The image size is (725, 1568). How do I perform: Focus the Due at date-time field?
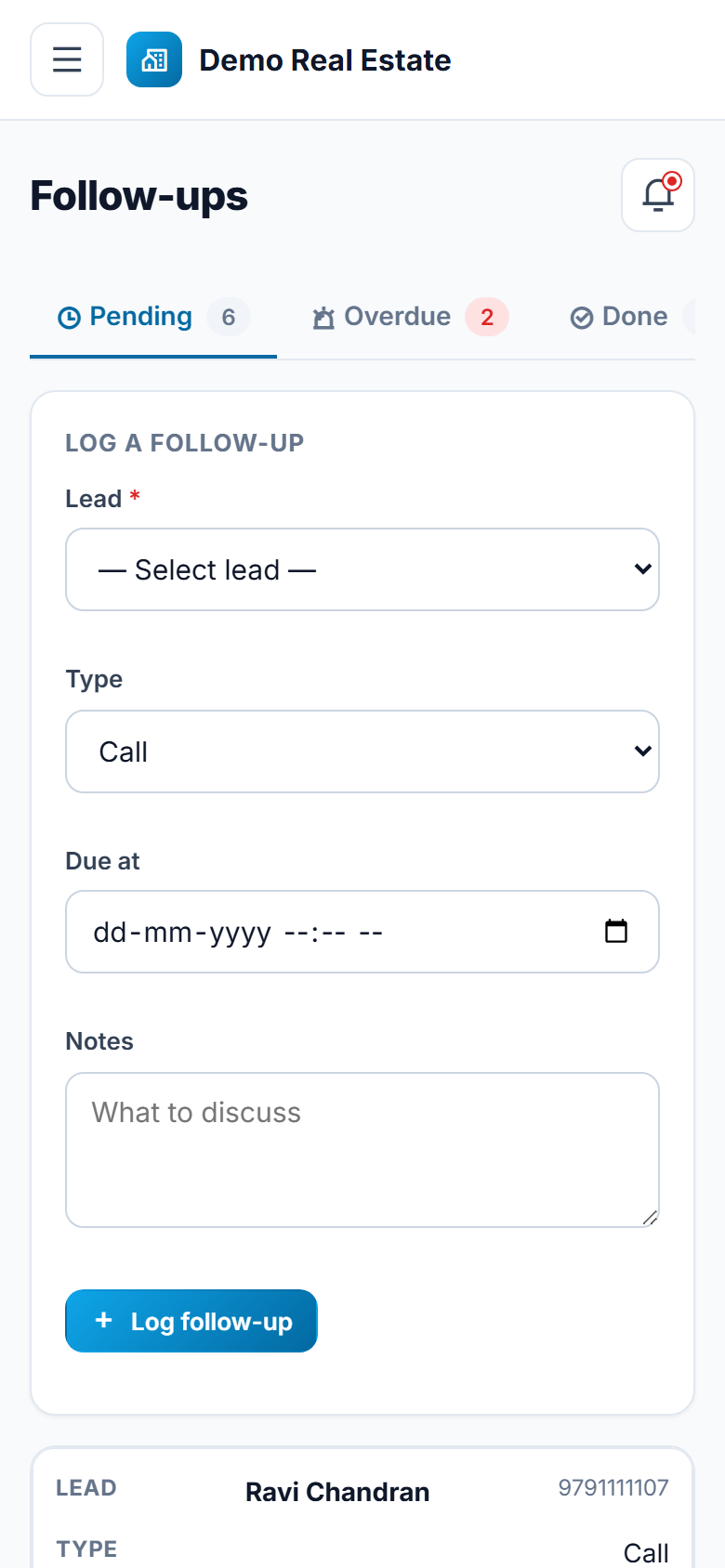(362, 932)
